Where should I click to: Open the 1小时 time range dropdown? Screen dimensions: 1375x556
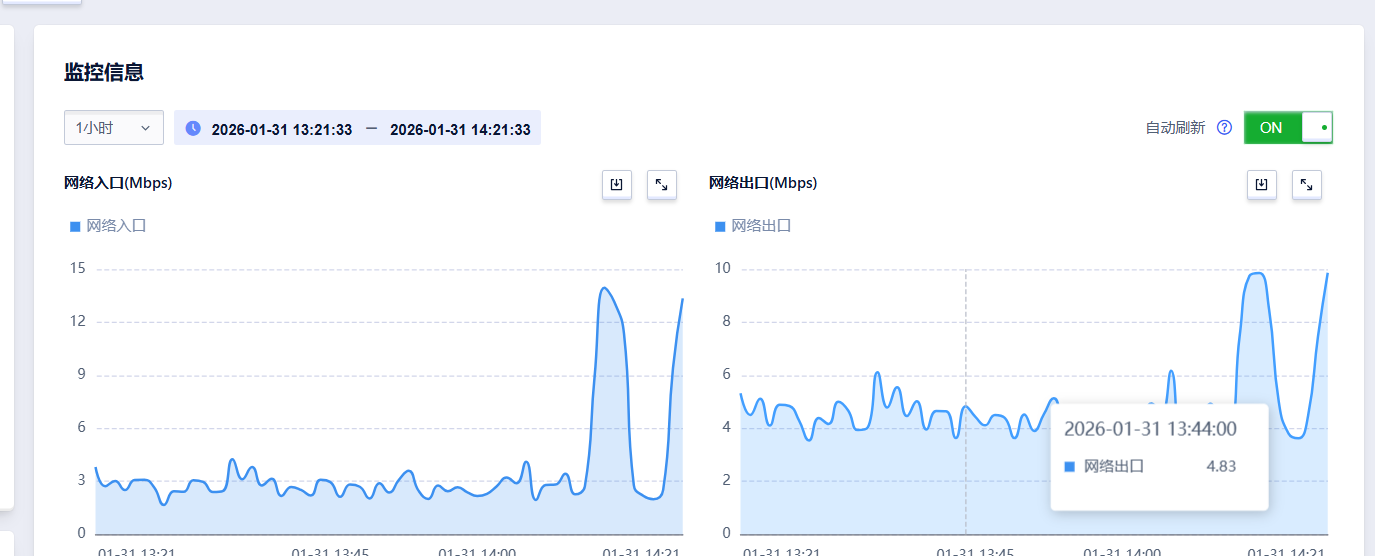[x=114, y=128]
